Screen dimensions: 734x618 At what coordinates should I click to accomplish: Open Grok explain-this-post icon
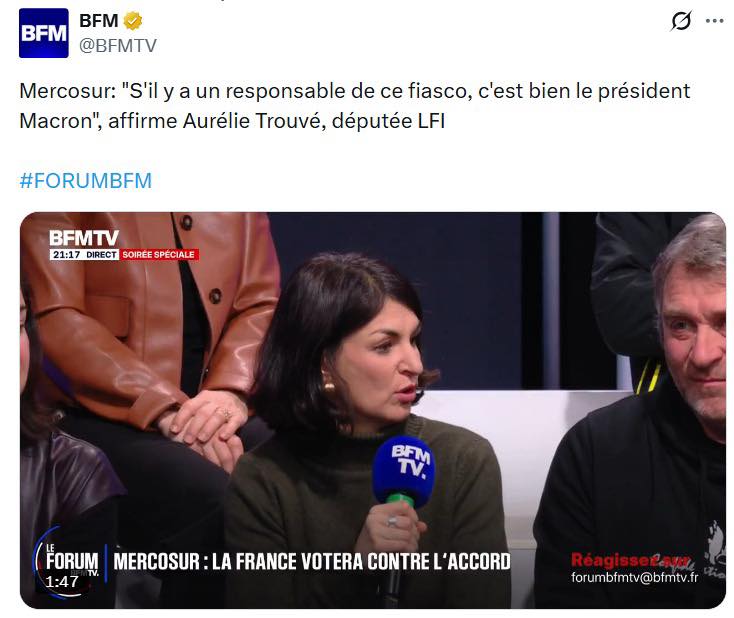pos(681,21)
